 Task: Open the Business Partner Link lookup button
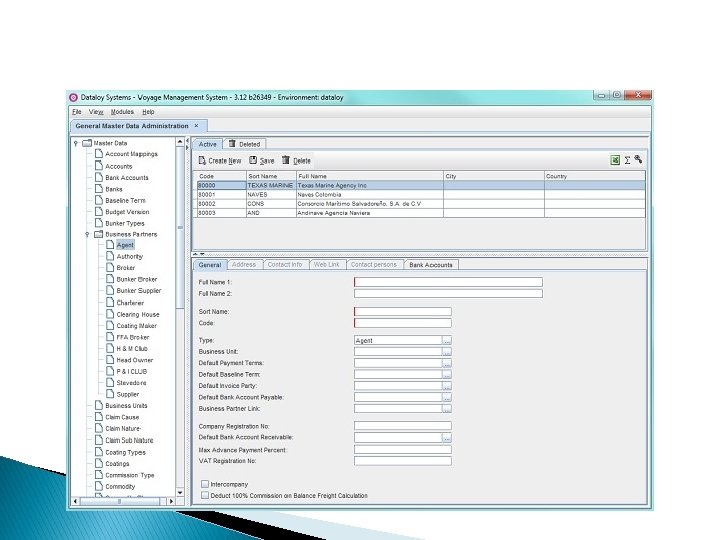[447, 408]
